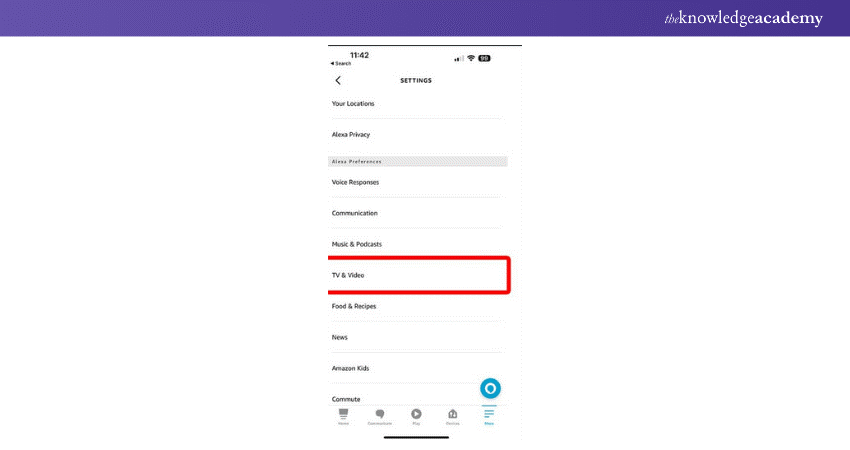
Task: Return to Search via status bar link
Action: [x=340, y=63]
